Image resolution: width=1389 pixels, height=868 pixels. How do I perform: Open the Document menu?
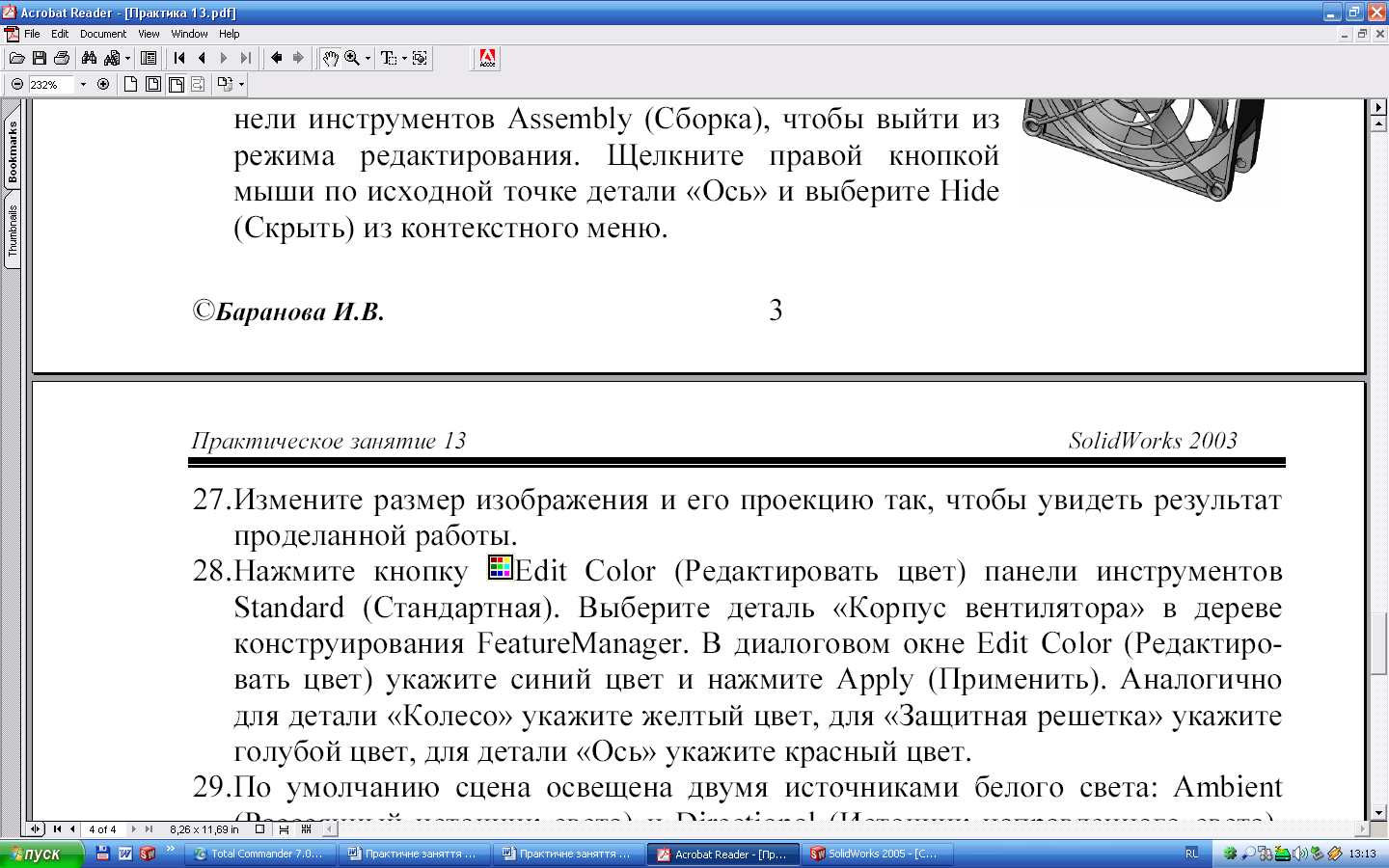click(103, 34)
